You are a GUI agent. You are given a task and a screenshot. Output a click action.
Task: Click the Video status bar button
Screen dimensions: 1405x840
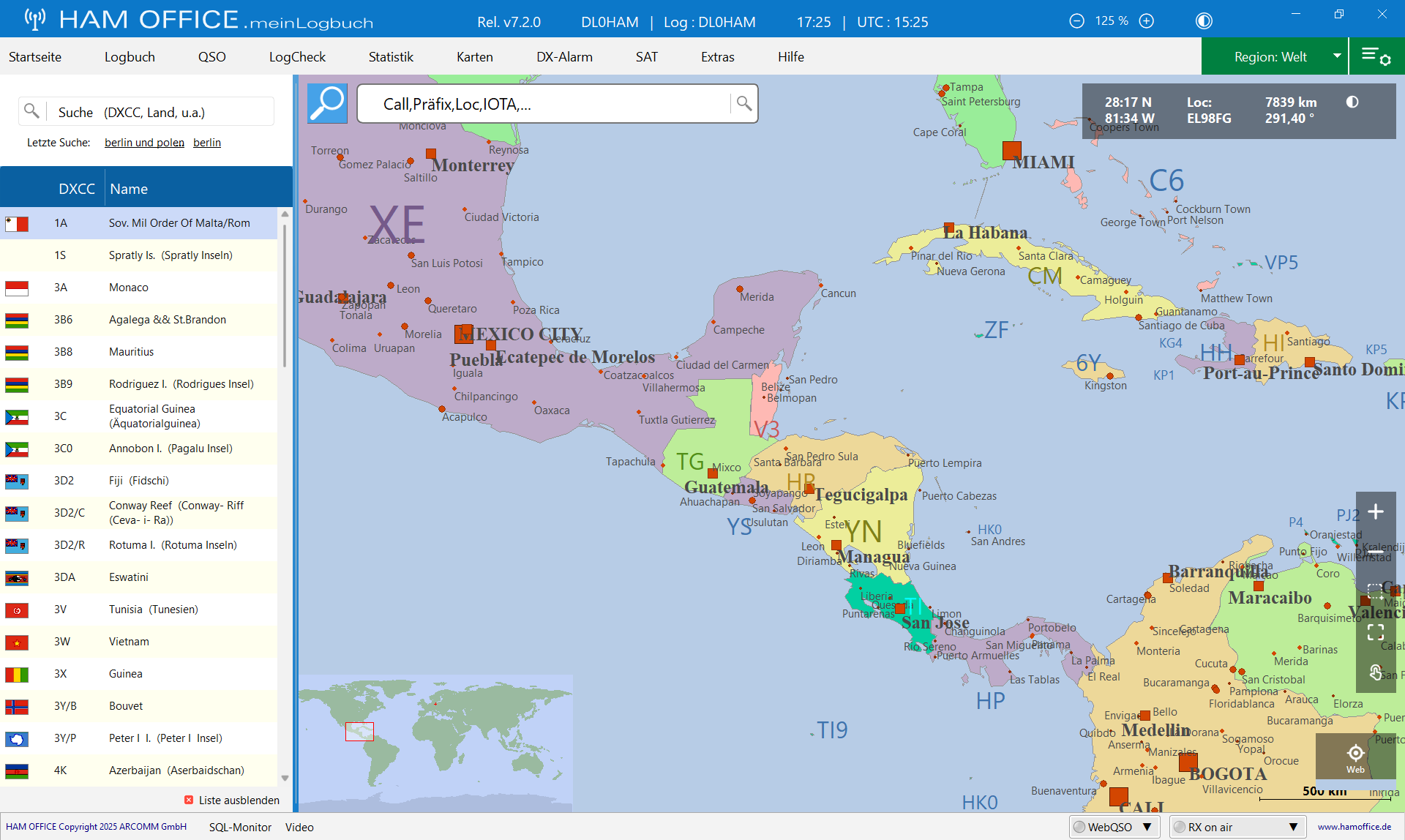299,827
